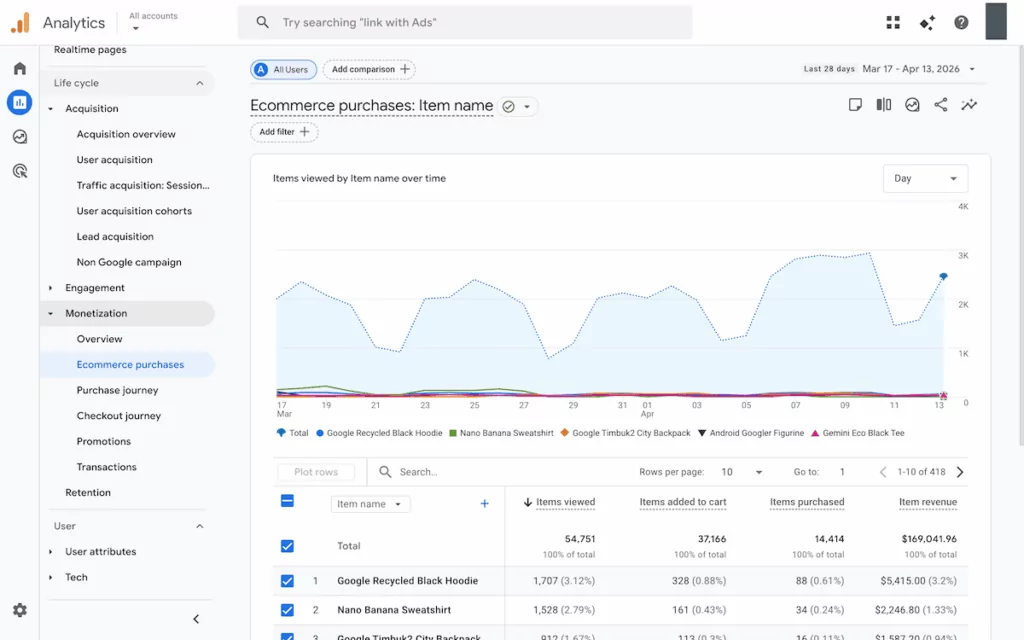This screenshot has width=1024, height=640.
Task: Expand the Tech group
Action: pos(50,577)
